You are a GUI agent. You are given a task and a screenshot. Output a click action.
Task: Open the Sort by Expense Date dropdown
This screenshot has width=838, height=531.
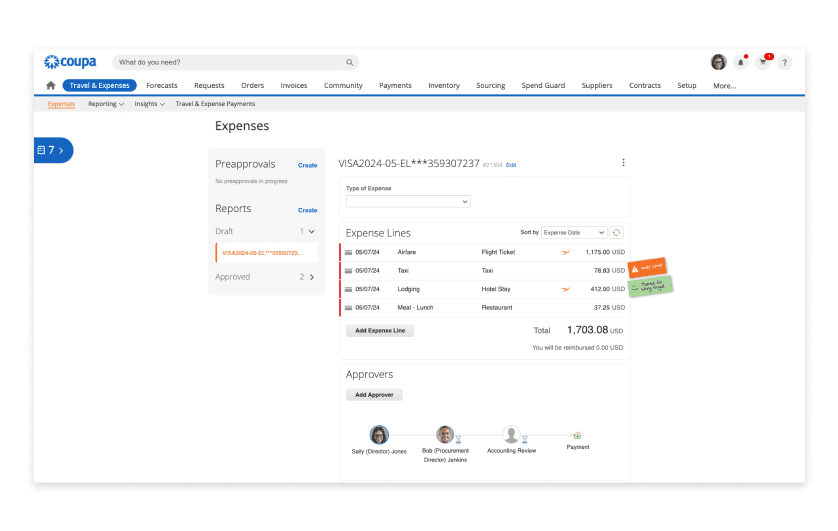(x=574, y=232)
